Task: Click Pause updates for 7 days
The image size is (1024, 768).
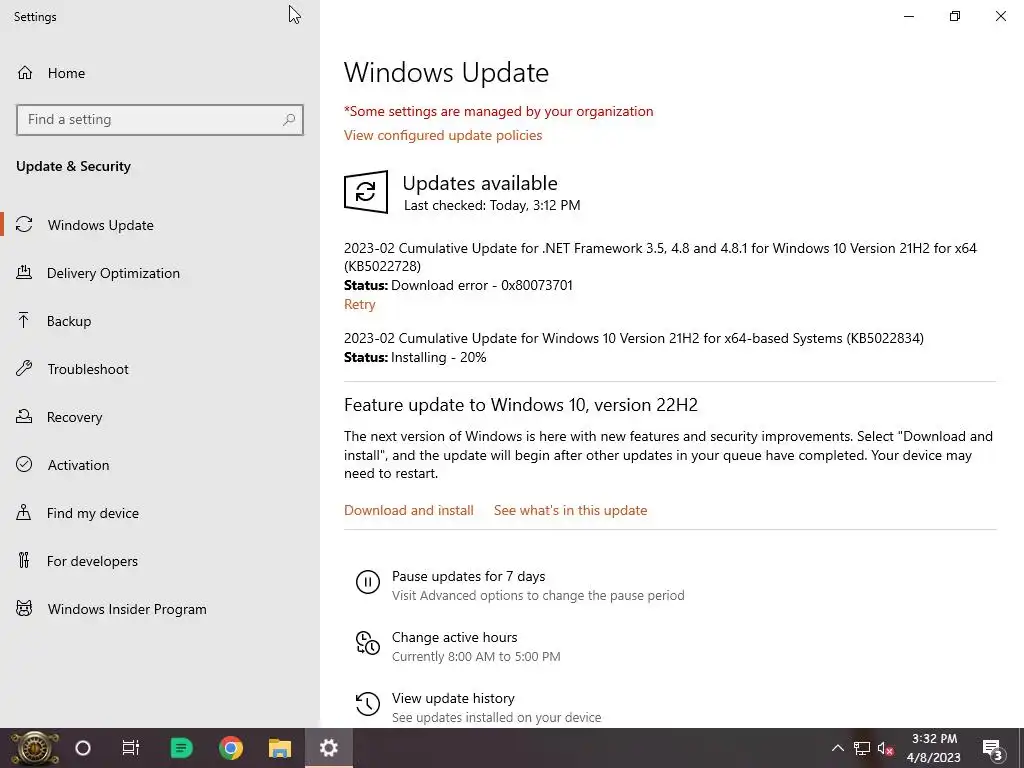Action: click(468, 576)
